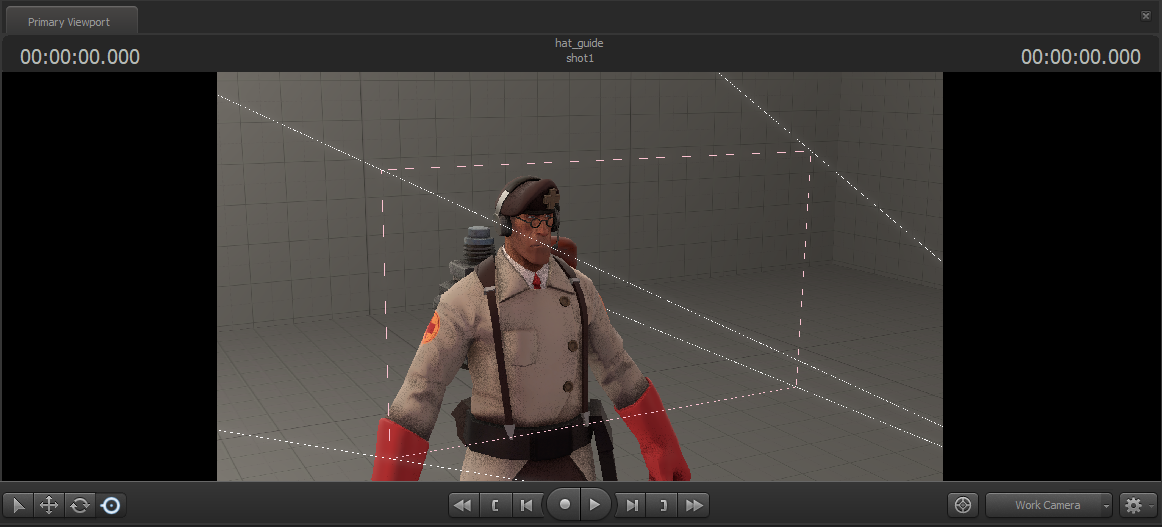Click the hat_guide session name

click(x=579, y=43)
